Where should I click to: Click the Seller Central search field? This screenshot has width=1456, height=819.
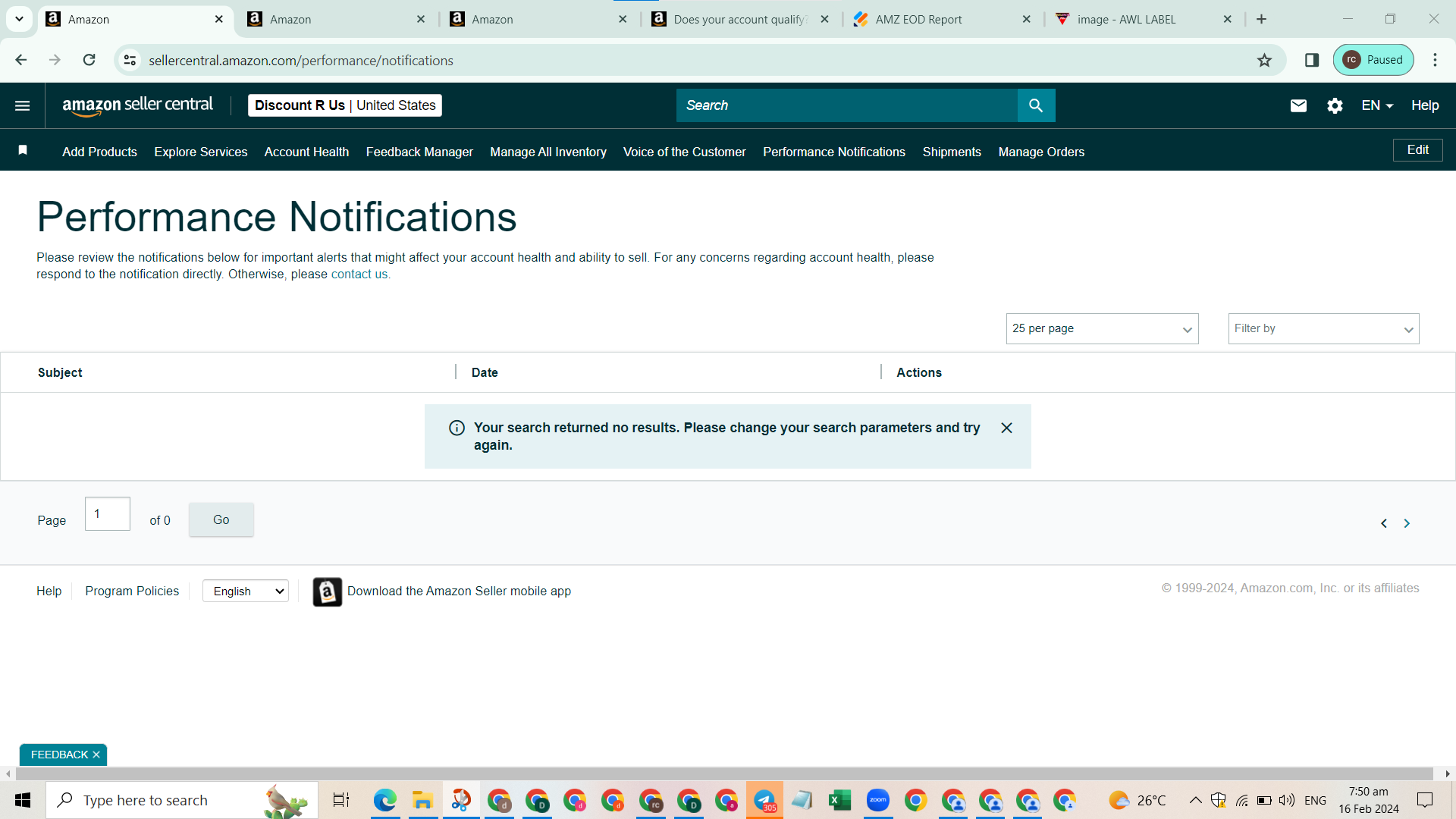(846, 105)
